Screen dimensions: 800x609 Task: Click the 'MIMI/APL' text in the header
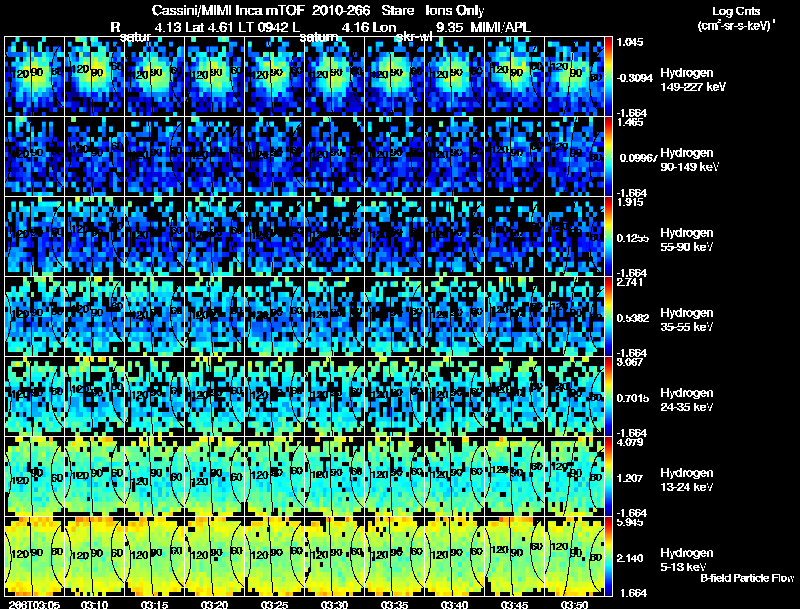[500, 27]
